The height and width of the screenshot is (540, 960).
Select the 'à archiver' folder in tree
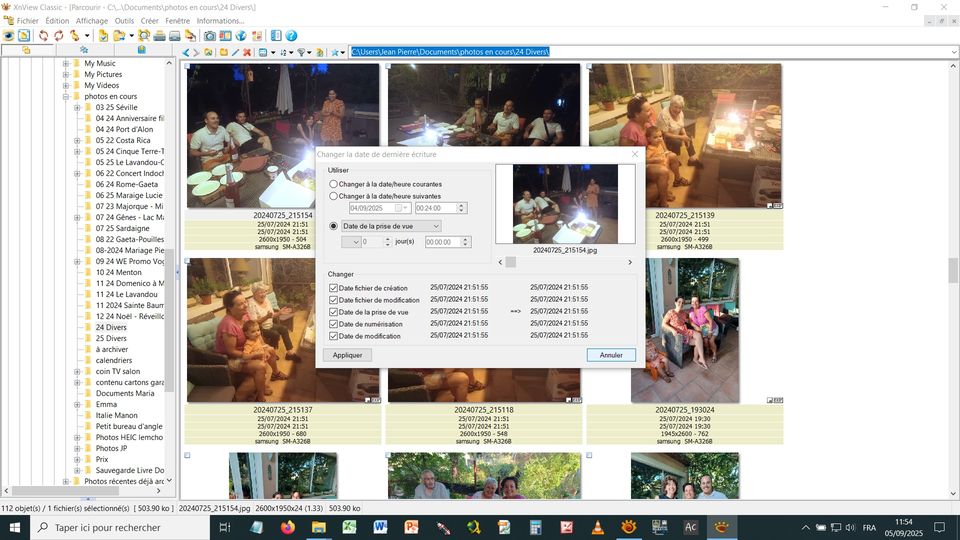111,349
